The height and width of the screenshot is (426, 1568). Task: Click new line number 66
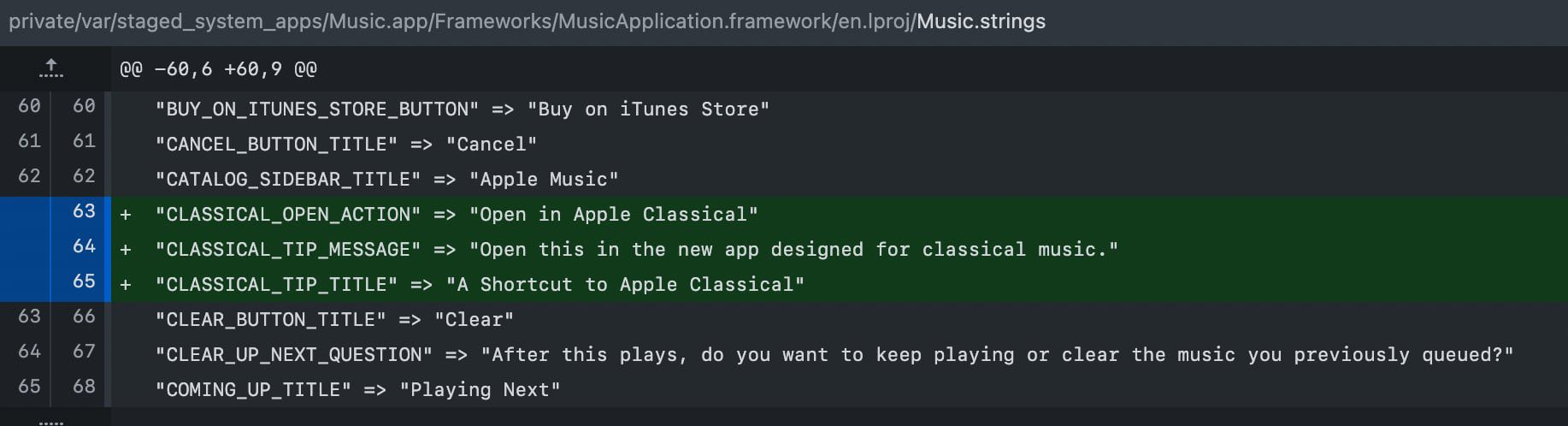[x=84, y=317]
